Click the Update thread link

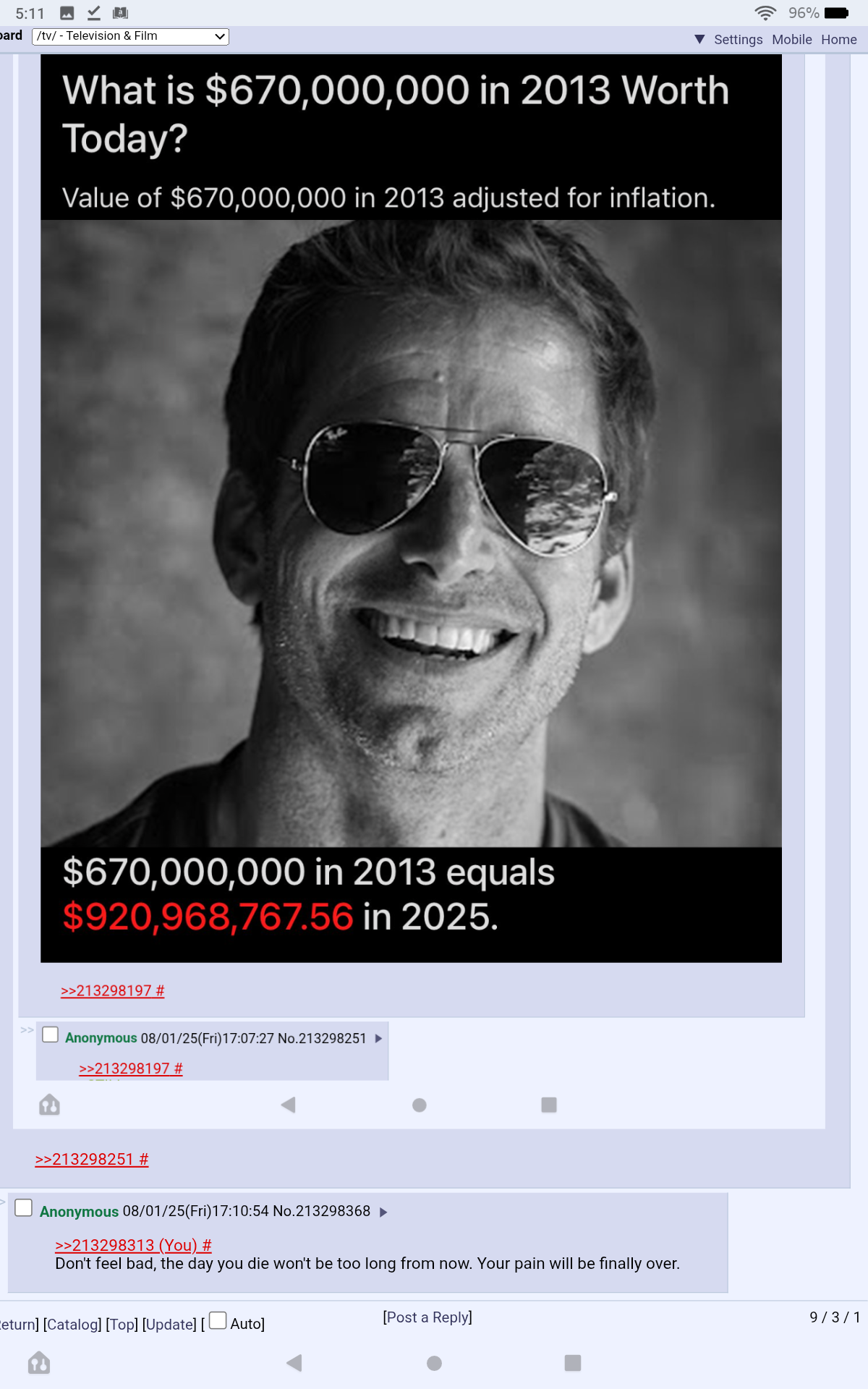pos(169,1325)
